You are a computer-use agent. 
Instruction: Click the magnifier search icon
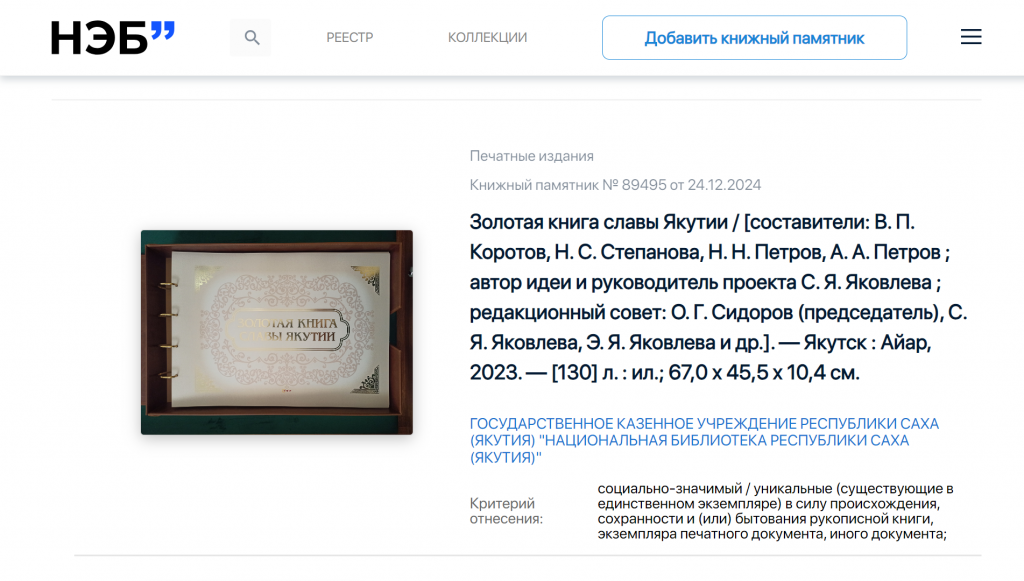coord(251,38)
